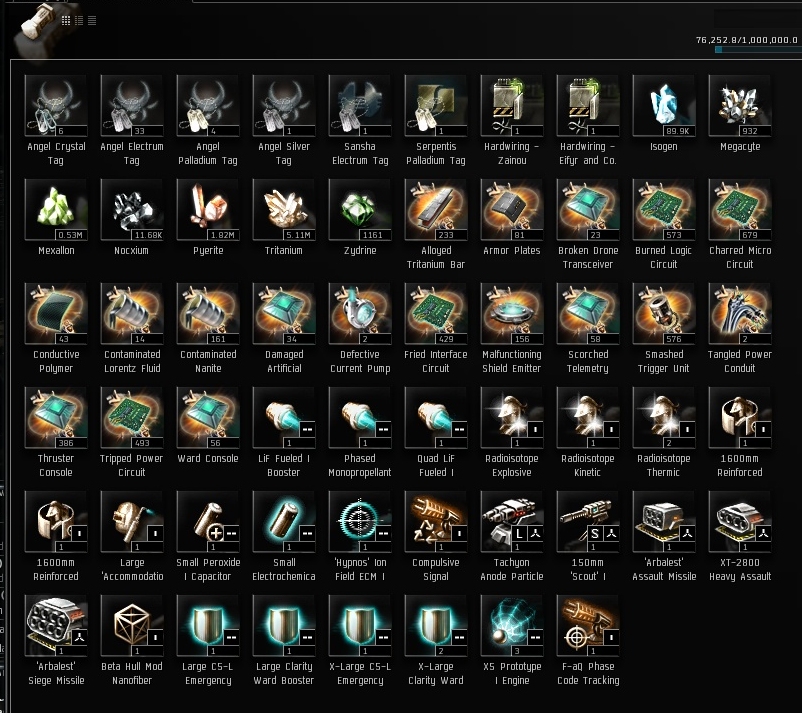Select the Tachyon Anode Particle turret
802x713 pixels.
[x=511, y=522]
